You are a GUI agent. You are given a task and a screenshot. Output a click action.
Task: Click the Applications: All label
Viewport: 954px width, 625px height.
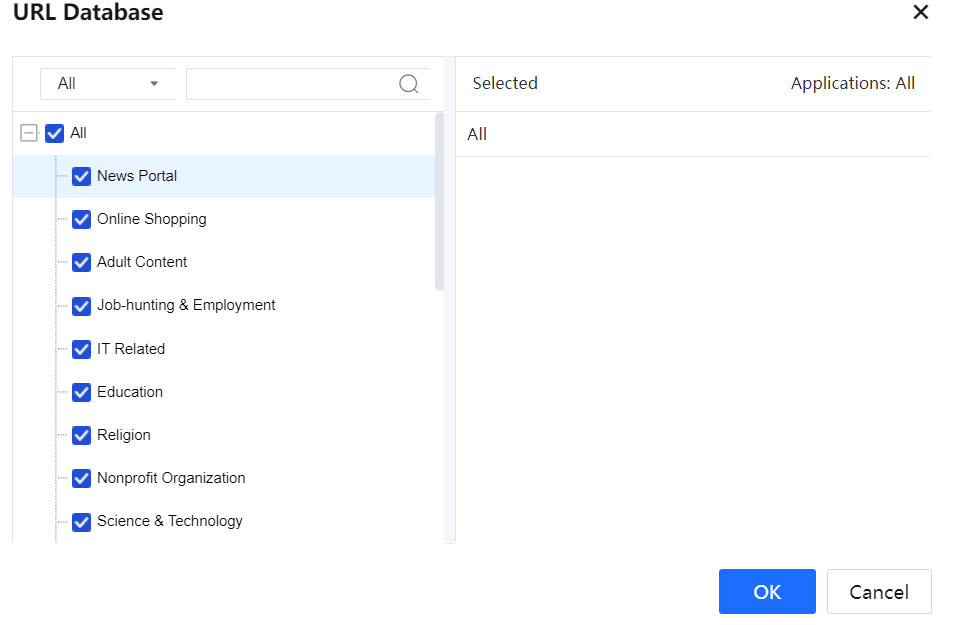pos(852,84)
